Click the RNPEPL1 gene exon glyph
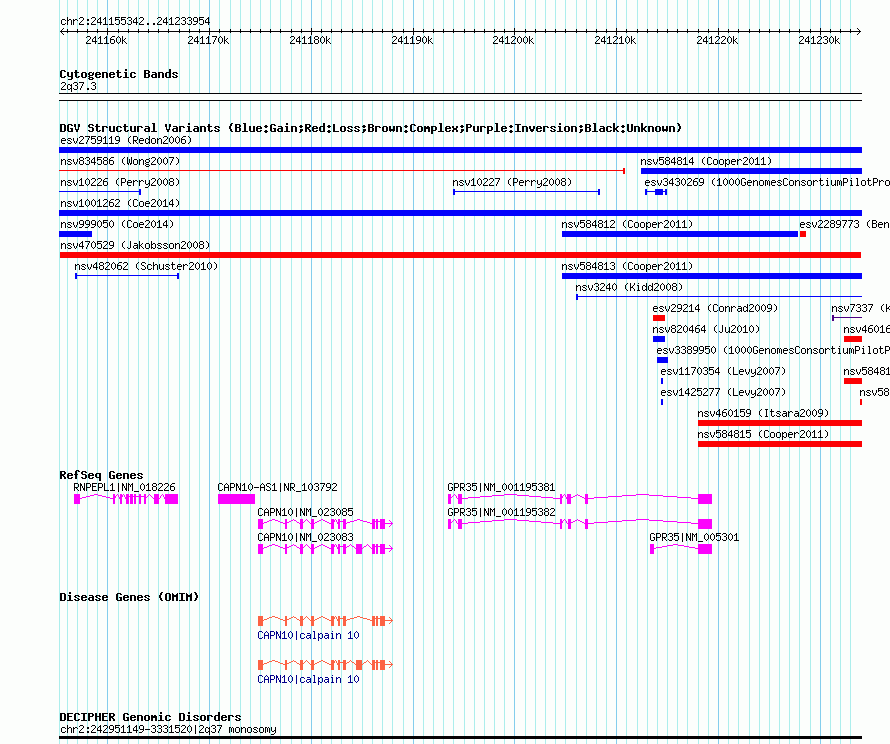890x744 pixels. (x=126, y=499)
